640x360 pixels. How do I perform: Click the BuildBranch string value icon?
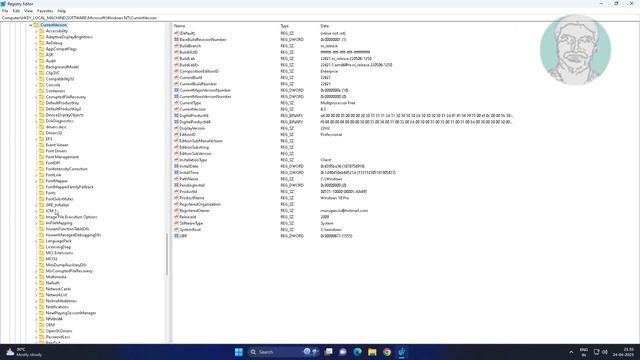[176, 46]
